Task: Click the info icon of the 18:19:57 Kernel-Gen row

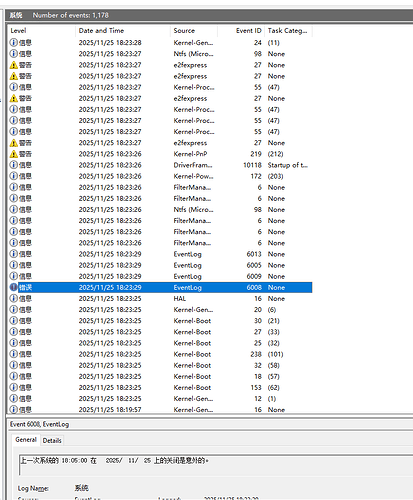Action: (x=13, y=410)
